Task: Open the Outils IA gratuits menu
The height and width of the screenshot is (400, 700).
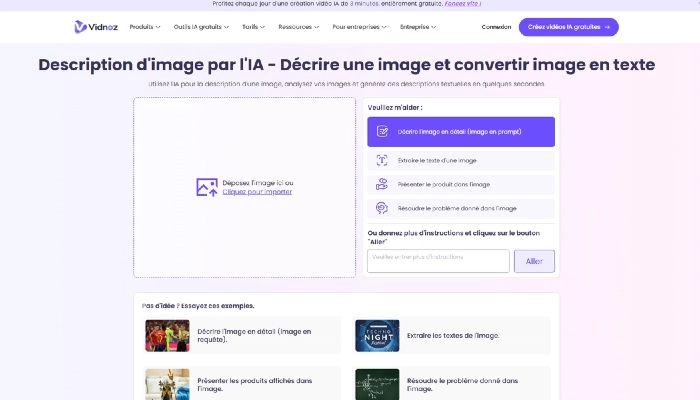Action: (201, 27)
